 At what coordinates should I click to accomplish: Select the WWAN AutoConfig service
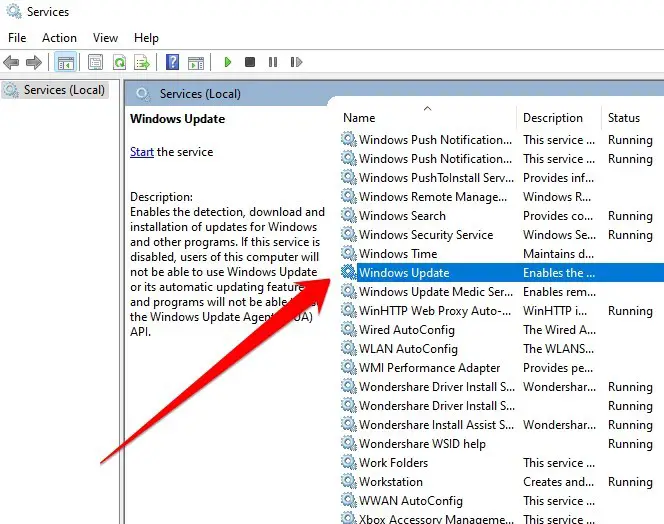pyautogui.click(x=502, y=501)
